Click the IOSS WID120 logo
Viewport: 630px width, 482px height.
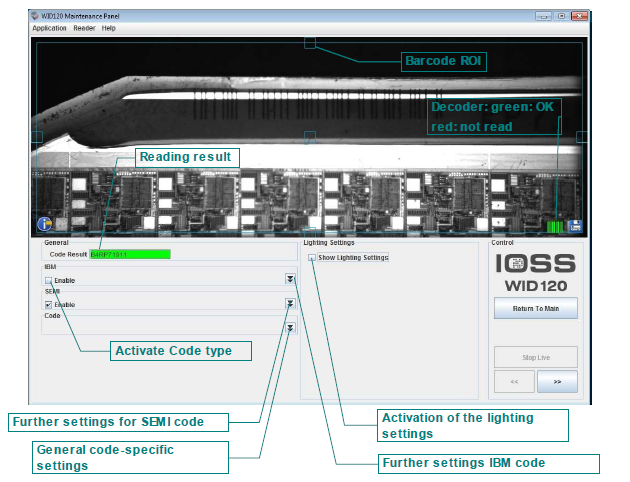click(536, 273)
